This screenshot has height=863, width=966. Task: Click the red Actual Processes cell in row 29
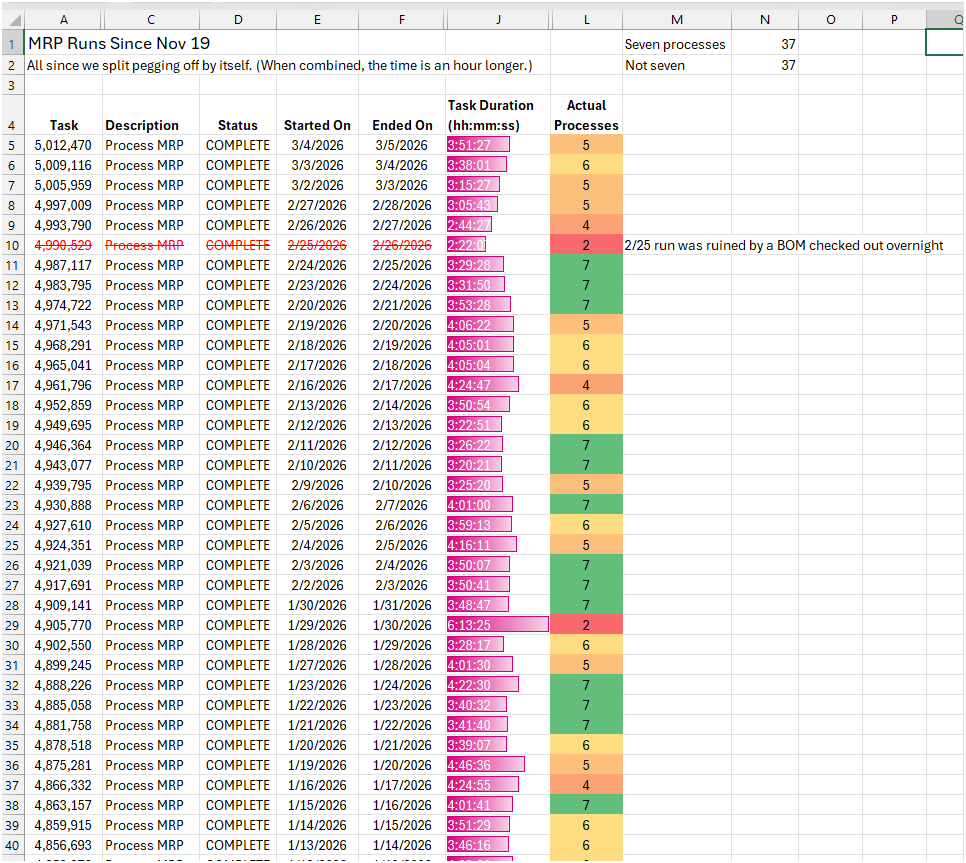(586, 625)
